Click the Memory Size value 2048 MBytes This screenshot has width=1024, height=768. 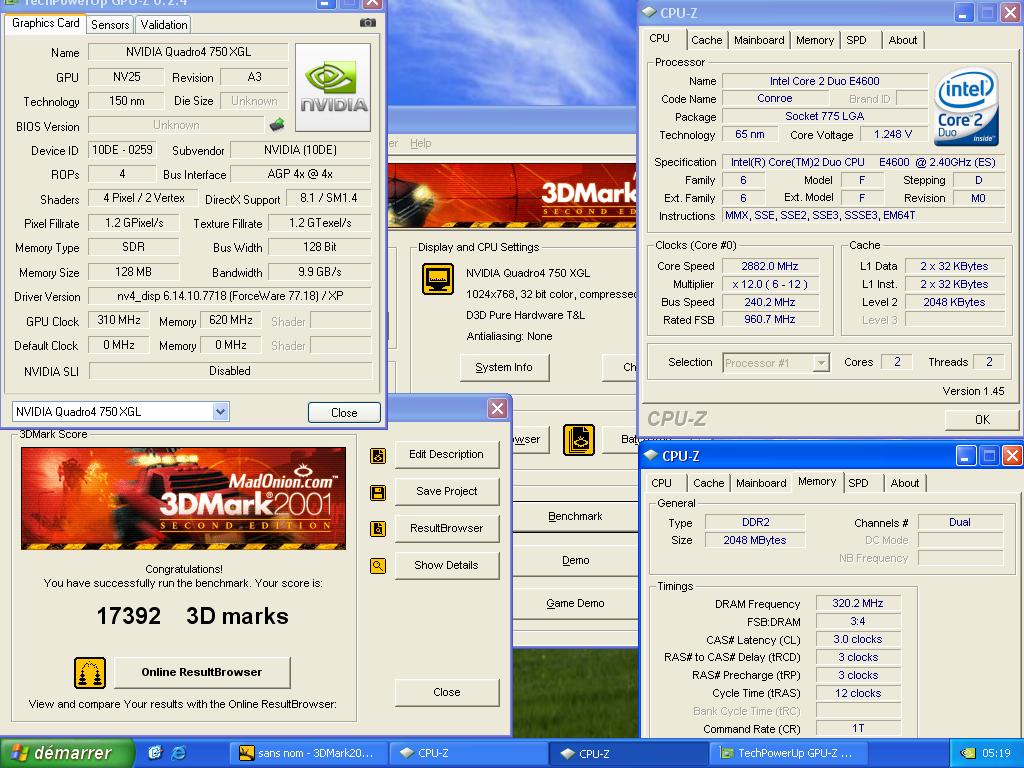coord(755,540)
